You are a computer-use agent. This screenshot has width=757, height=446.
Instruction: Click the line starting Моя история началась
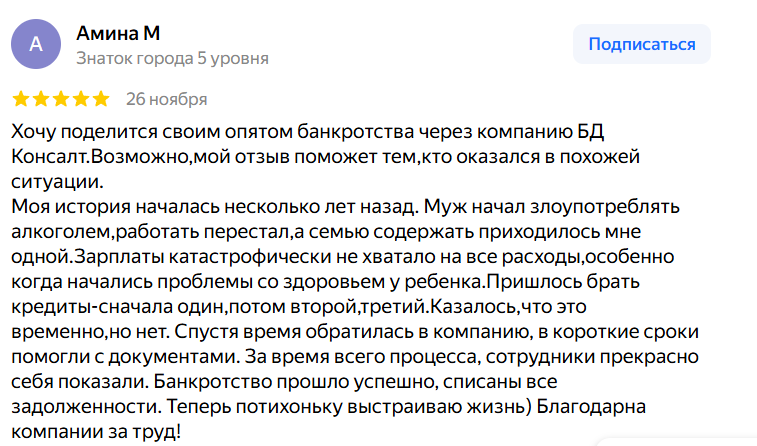click(340, 208)
